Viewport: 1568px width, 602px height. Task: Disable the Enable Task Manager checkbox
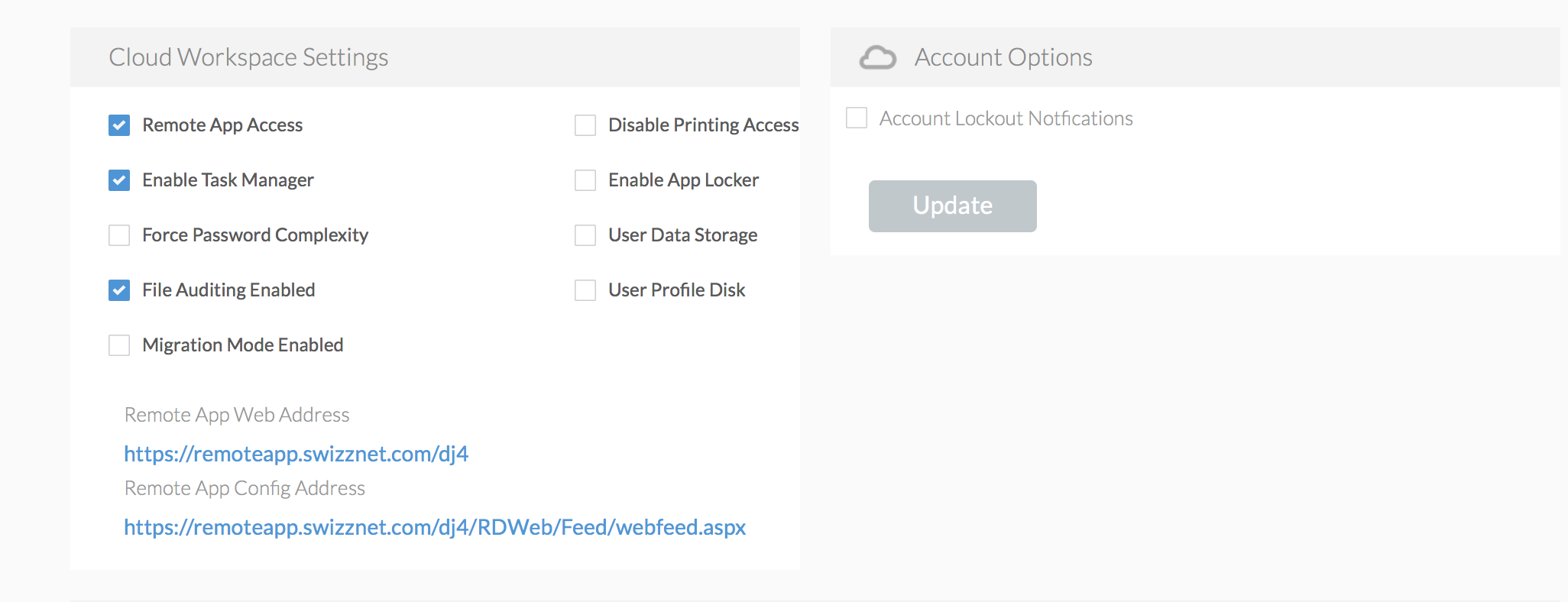coord(119,180)
